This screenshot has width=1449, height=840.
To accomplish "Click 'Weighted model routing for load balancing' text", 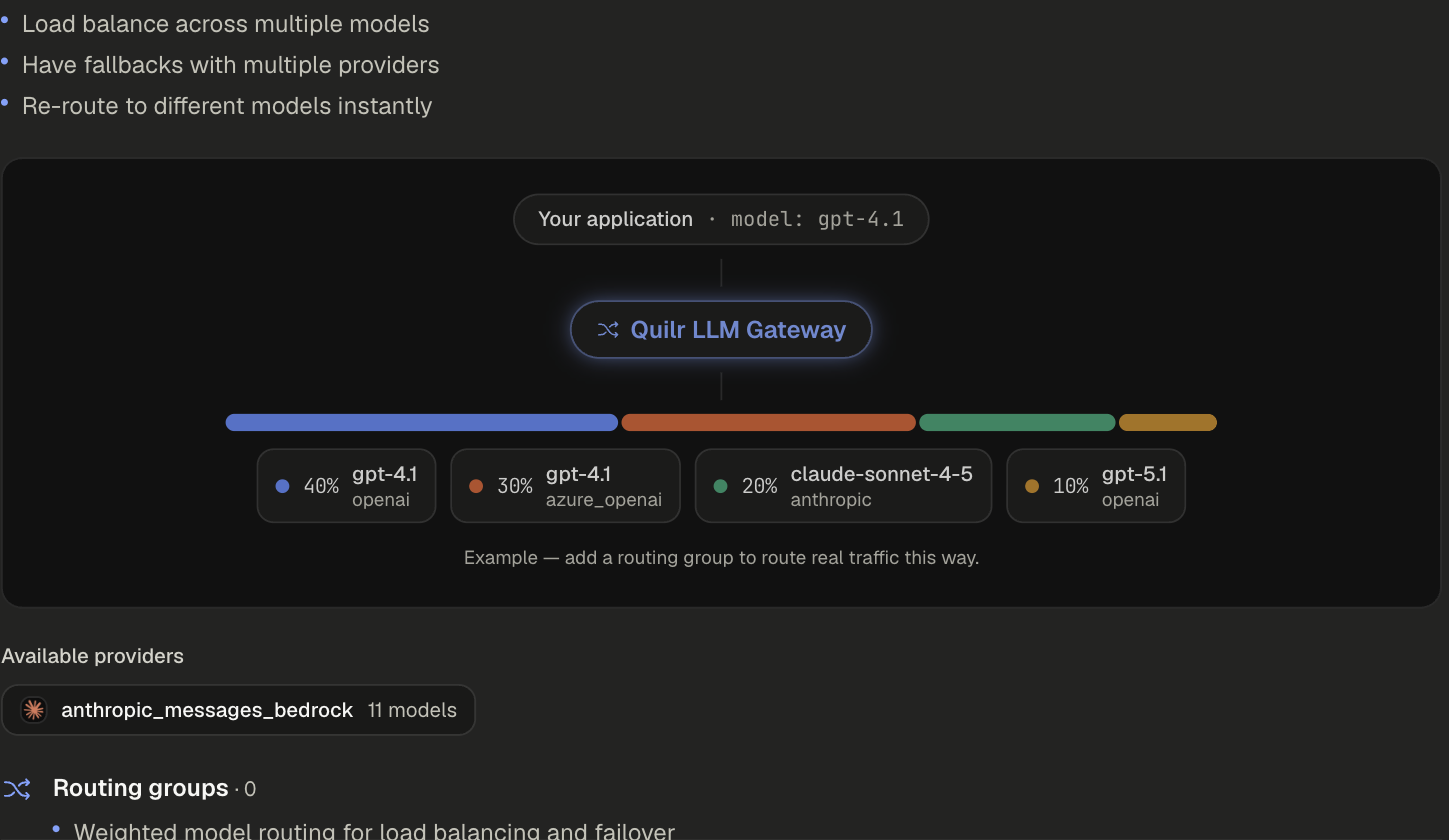I will point(374,831).
